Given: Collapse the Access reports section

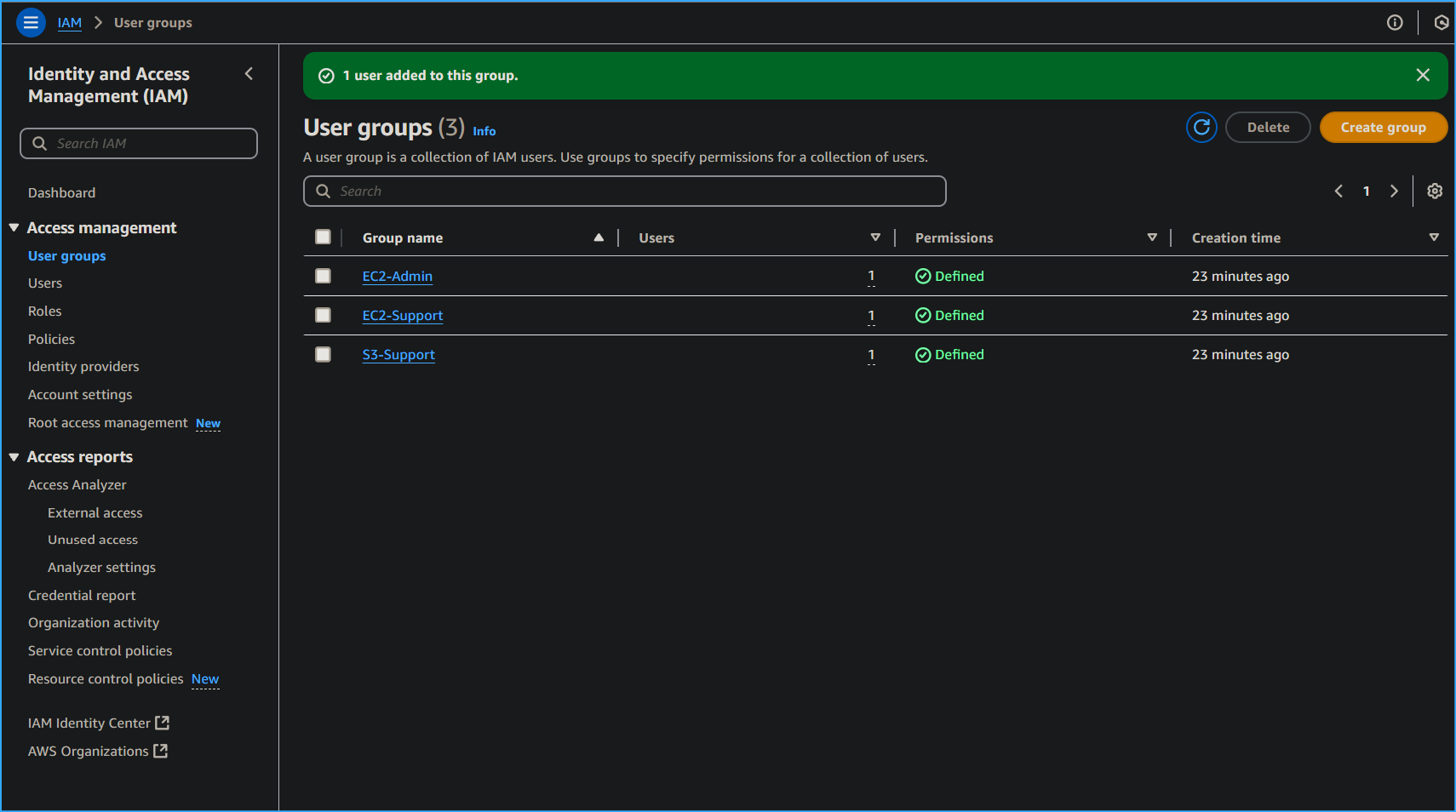Looking at the screenshot, I should (14, 456).
